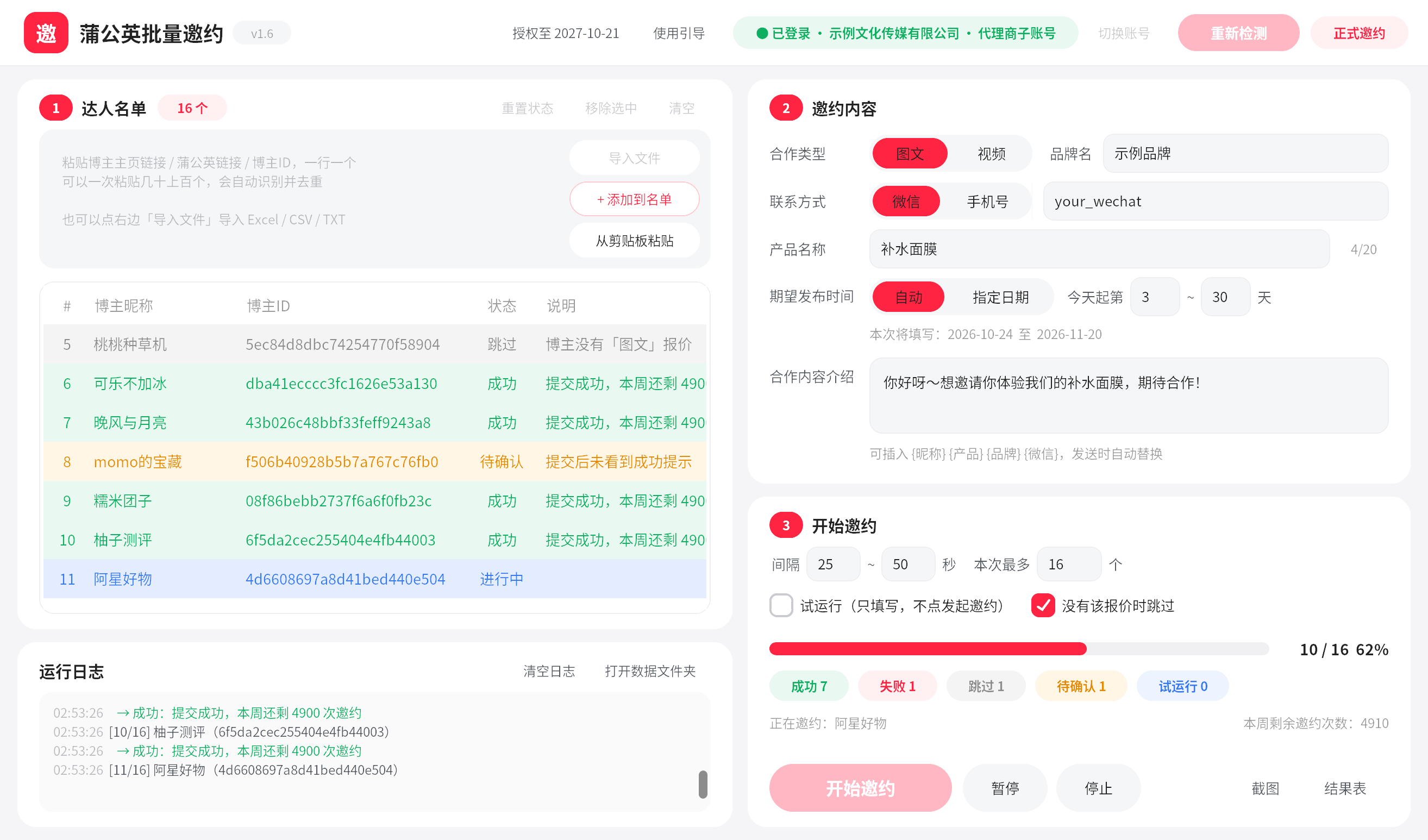Click the 品牌名 input field
Viewport: 1428px width, 840px height.
coord(1245,154)
